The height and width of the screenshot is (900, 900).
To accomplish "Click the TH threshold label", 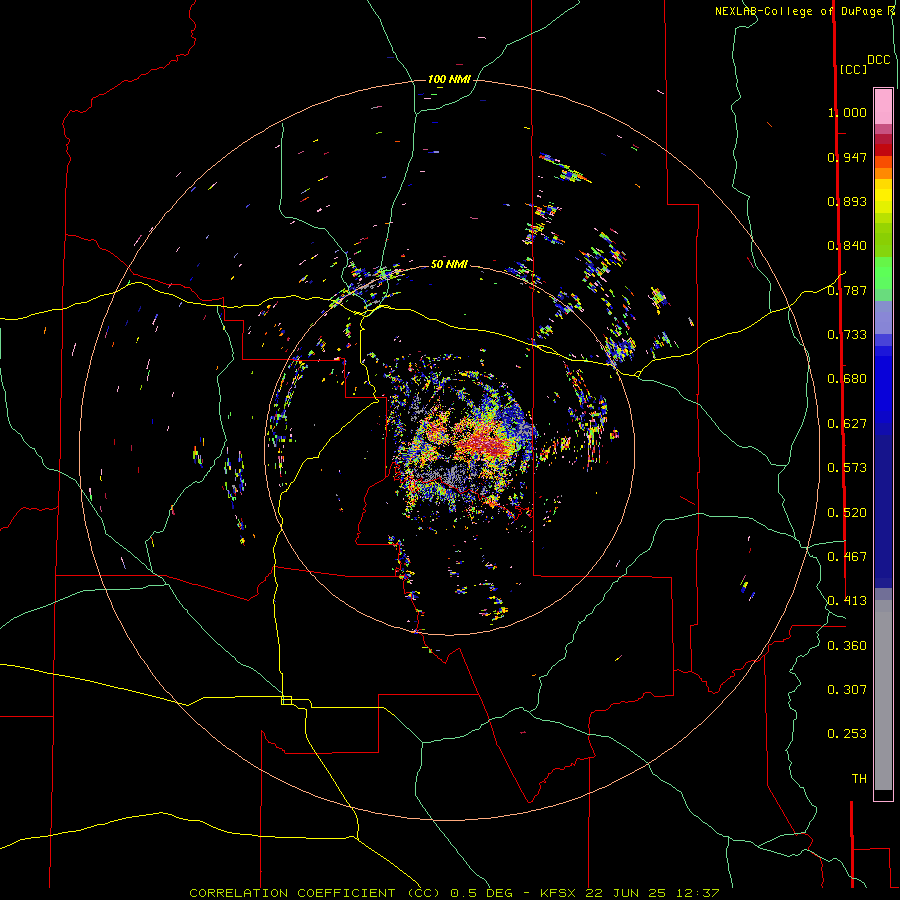I will tap(859, 779).
